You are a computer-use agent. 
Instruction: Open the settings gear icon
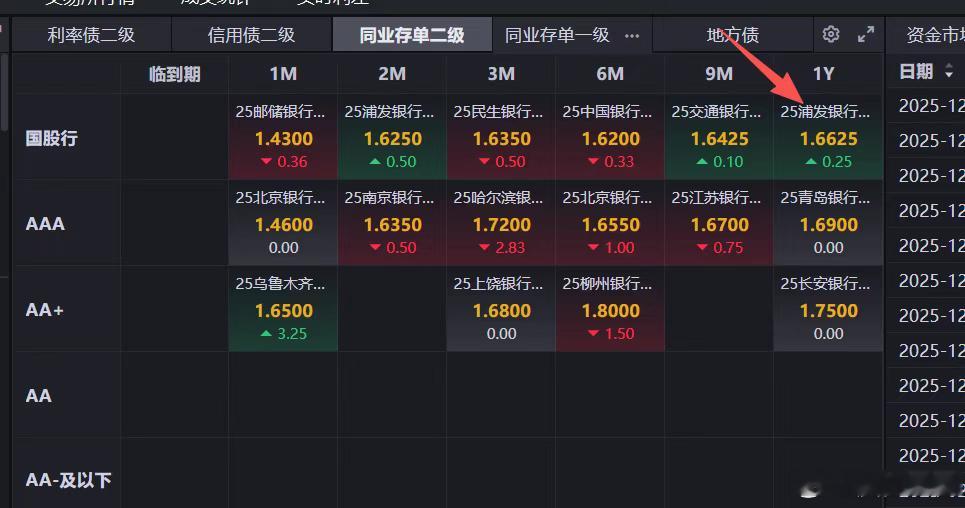[831, 34]
